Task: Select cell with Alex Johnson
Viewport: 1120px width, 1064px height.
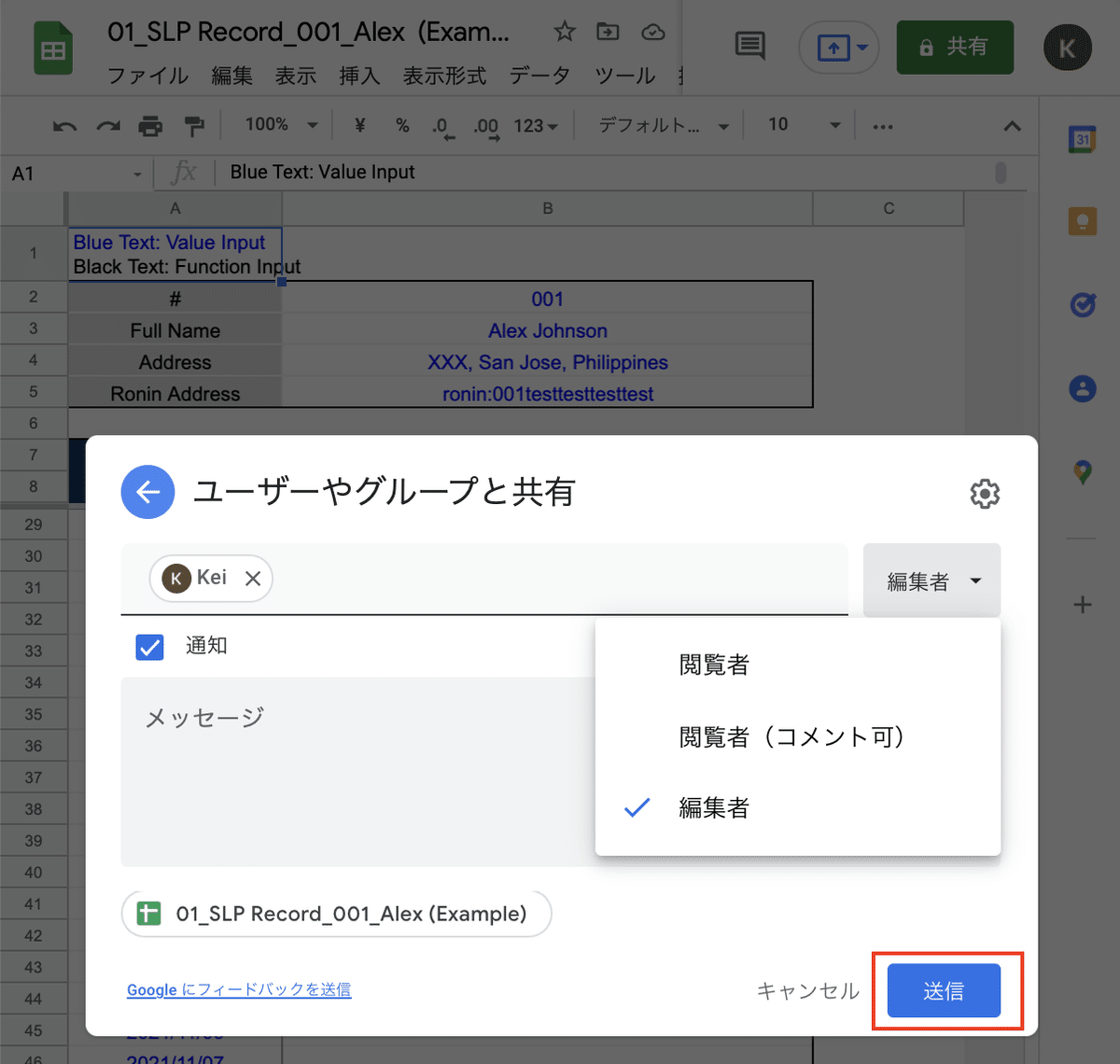Action: tap(548, 330)
